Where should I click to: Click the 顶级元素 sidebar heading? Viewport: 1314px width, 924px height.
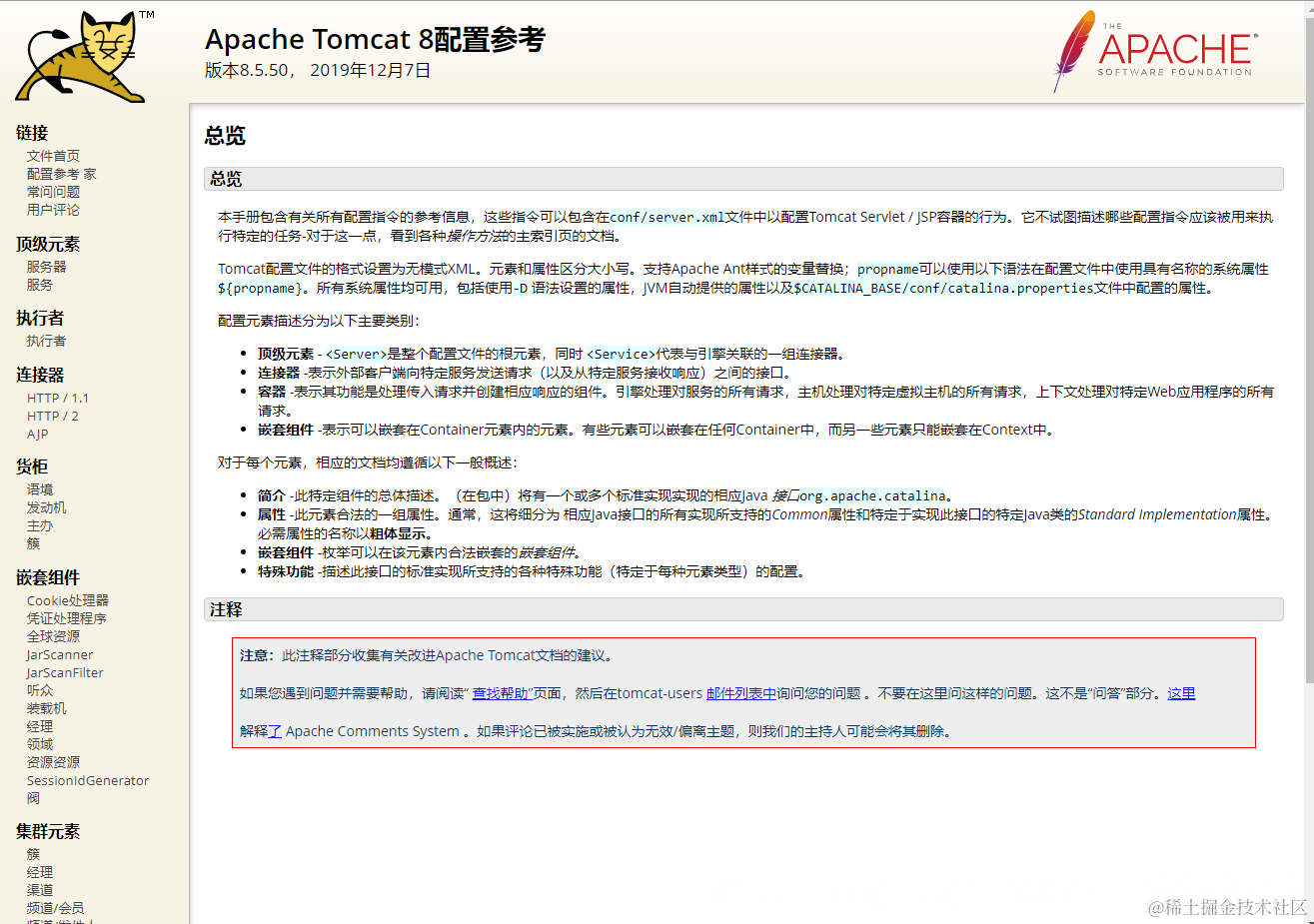48,244
